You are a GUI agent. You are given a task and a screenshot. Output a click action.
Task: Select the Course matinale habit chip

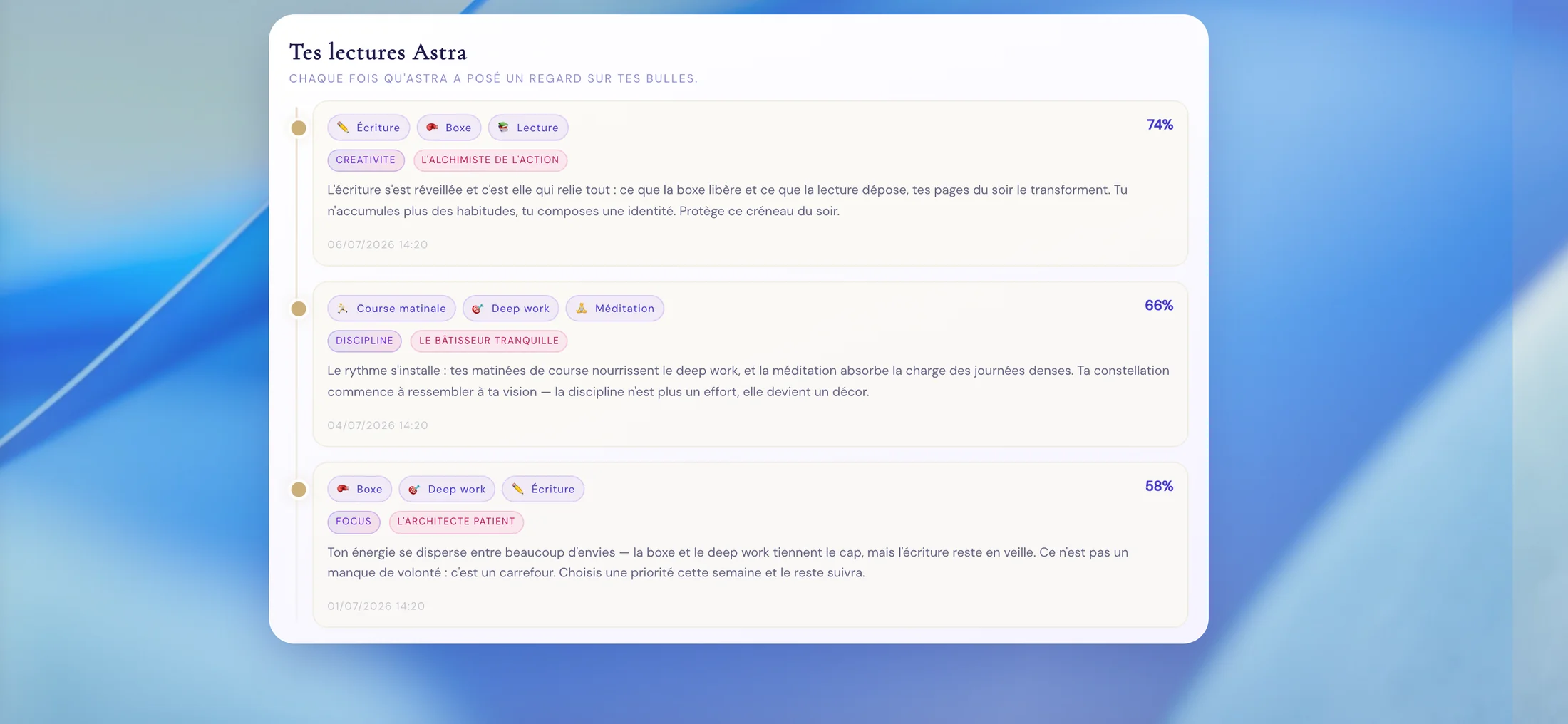[391, 309]
